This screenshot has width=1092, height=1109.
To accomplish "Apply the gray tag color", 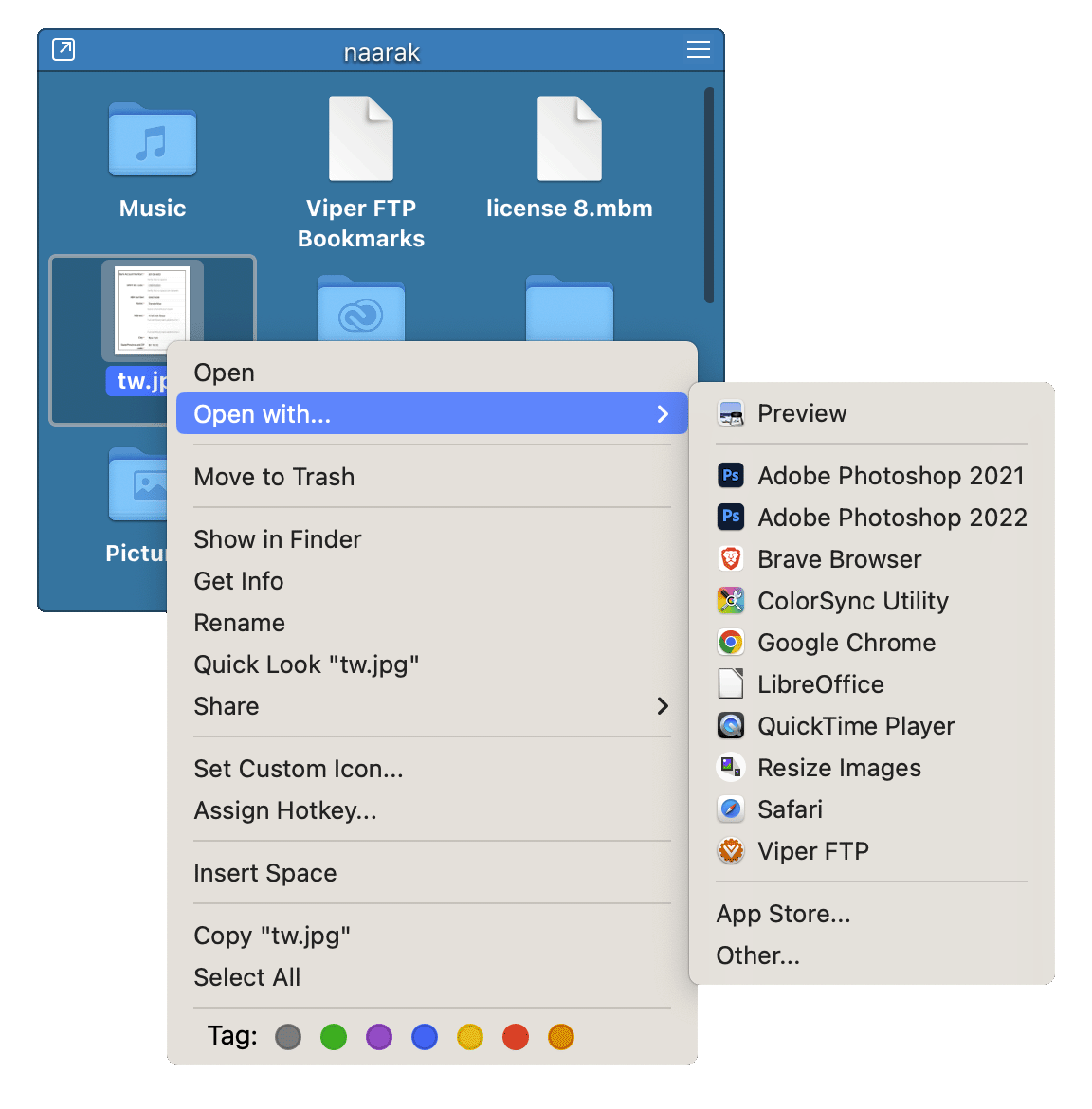I will coord(288,1037).
